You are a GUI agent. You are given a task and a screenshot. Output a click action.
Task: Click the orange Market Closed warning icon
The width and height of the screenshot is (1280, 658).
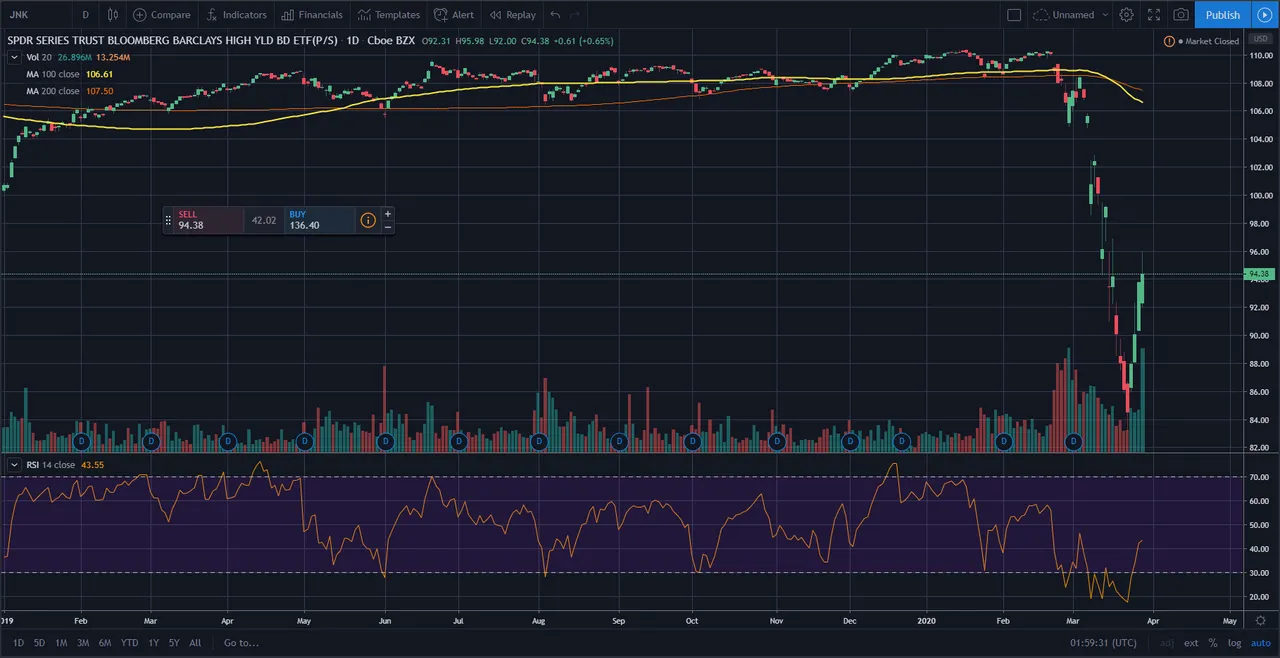click(x=1169, y=41)
